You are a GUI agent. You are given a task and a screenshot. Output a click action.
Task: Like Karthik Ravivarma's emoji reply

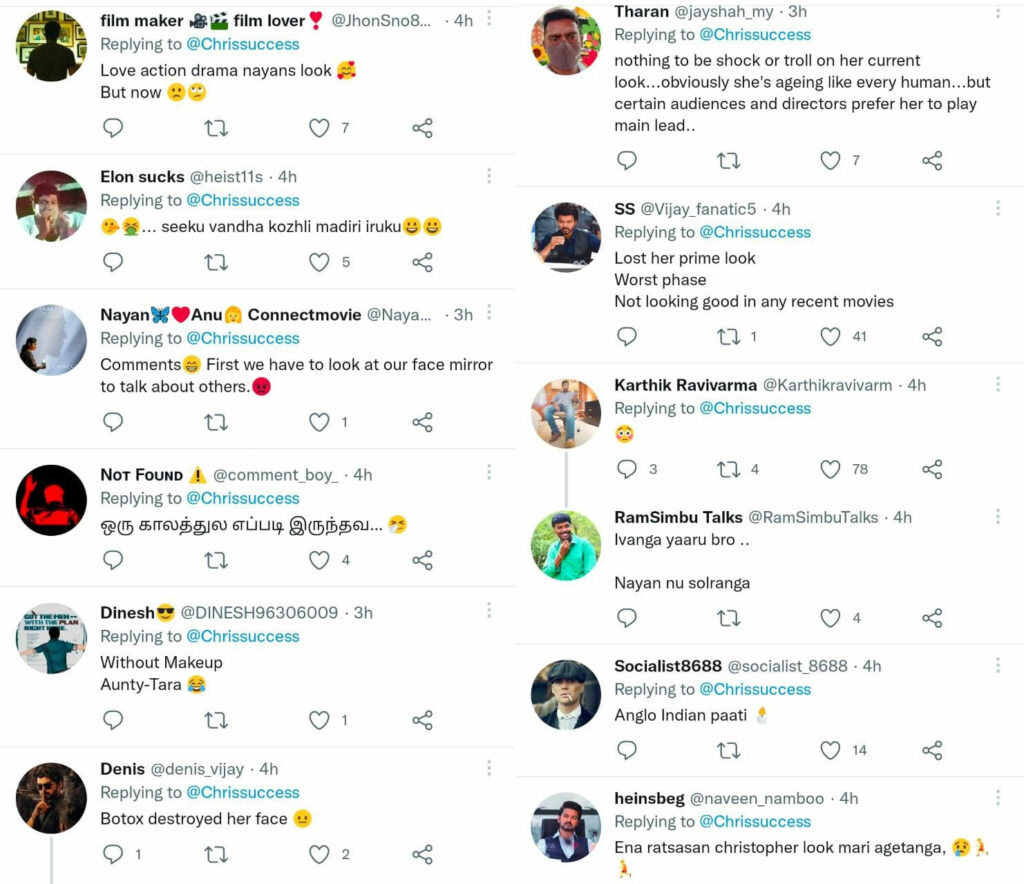[x=830, y=469]
